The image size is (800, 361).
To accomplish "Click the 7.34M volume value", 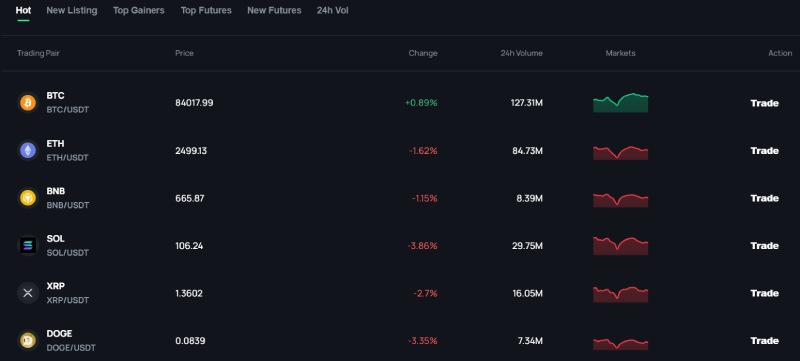I will (530, 341).
